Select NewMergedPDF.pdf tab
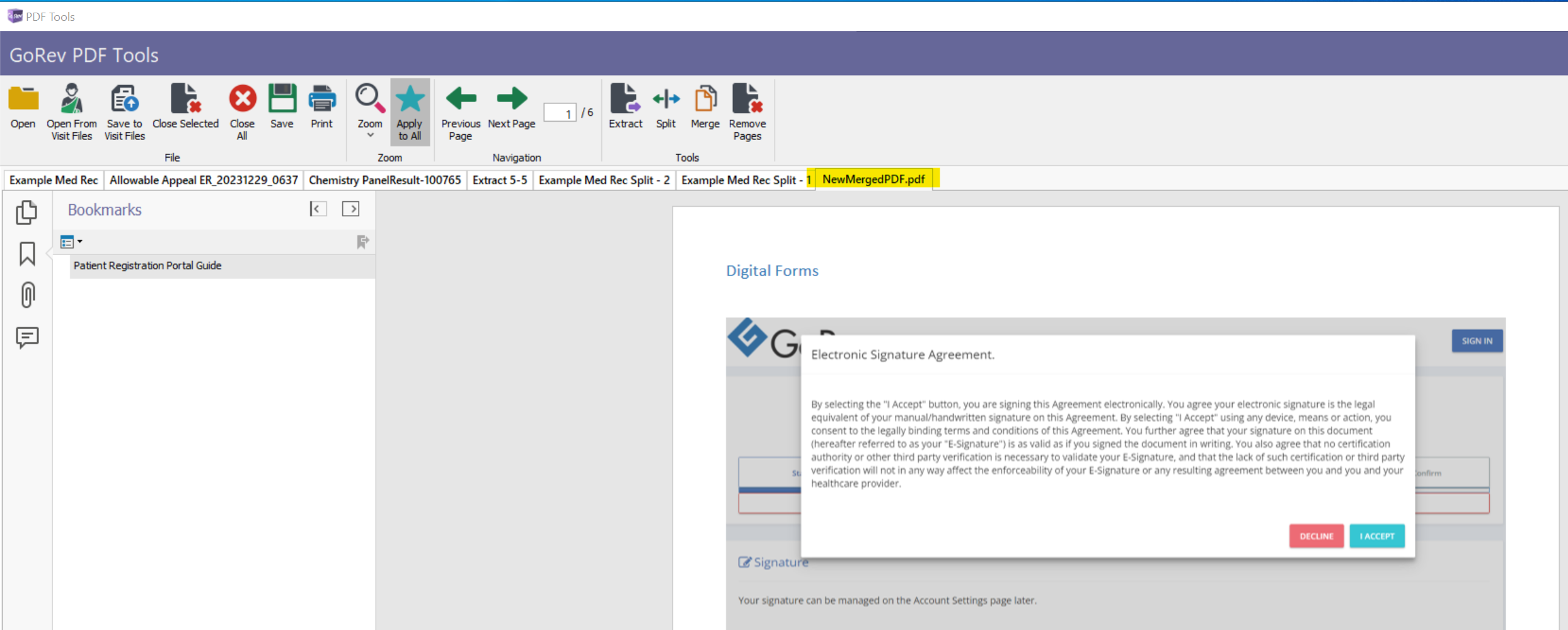This screenshot has width=1568, height=630. [x=873, y=179]
